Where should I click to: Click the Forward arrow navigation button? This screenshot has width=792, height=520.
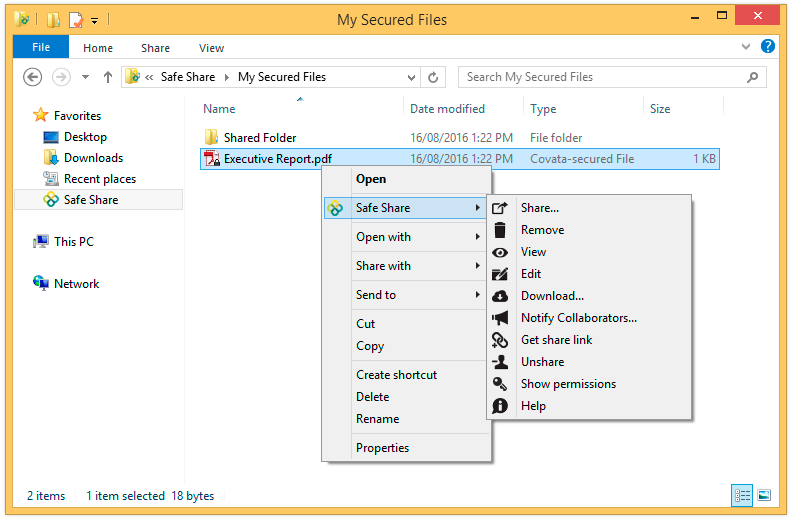(61, 77)
